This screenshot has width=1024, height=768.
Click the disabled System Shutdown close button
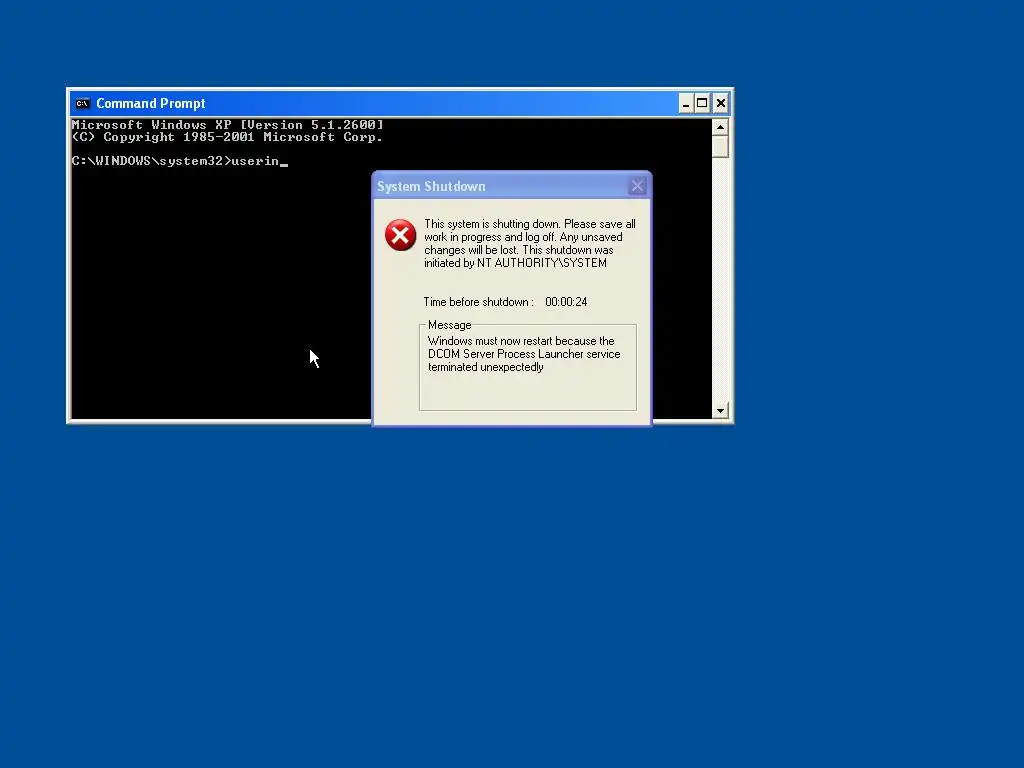coord(637,186)
